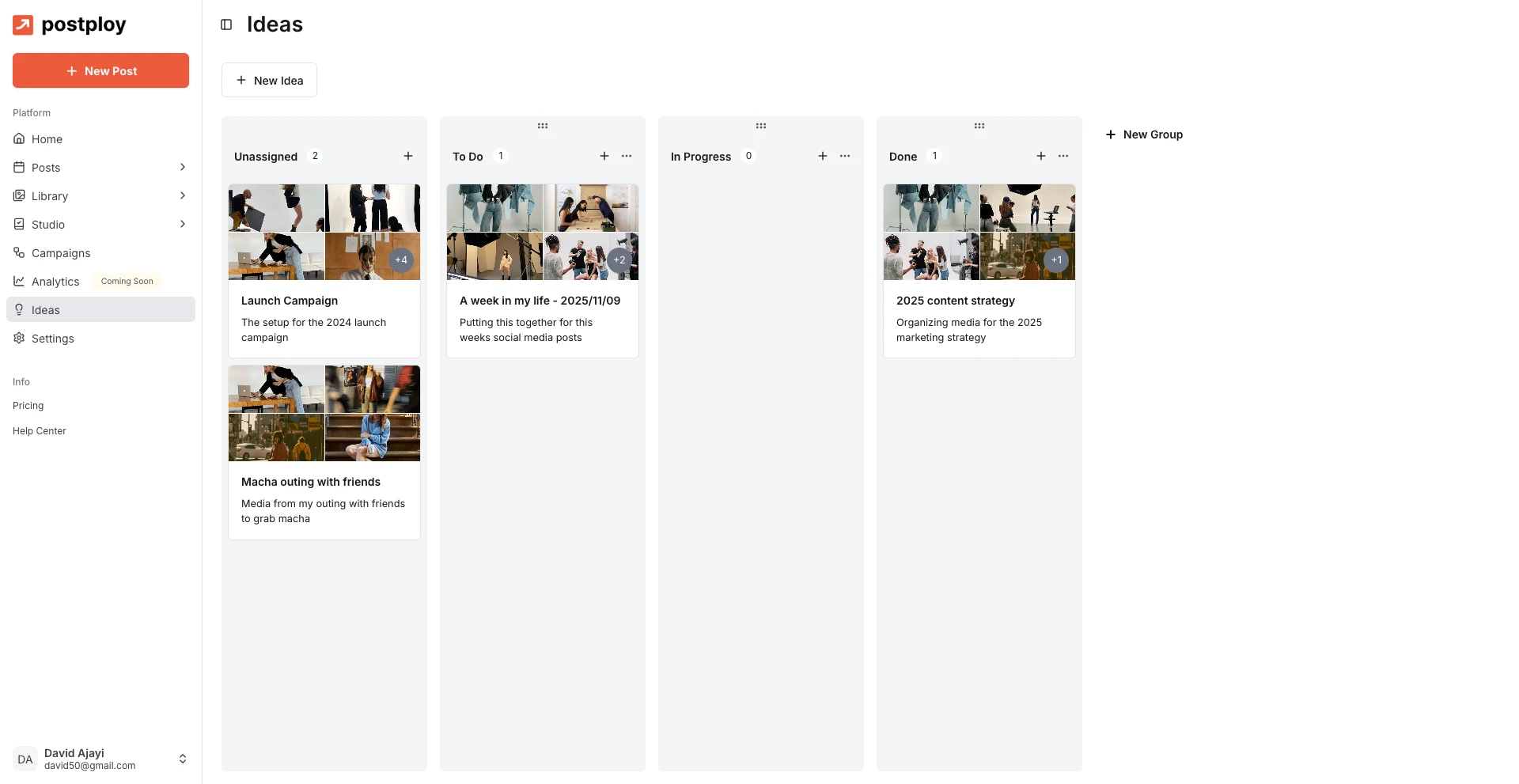The height and width of the screenshot is (784, 1519).
Task: Open Studio section label
Action: point(48,225)
